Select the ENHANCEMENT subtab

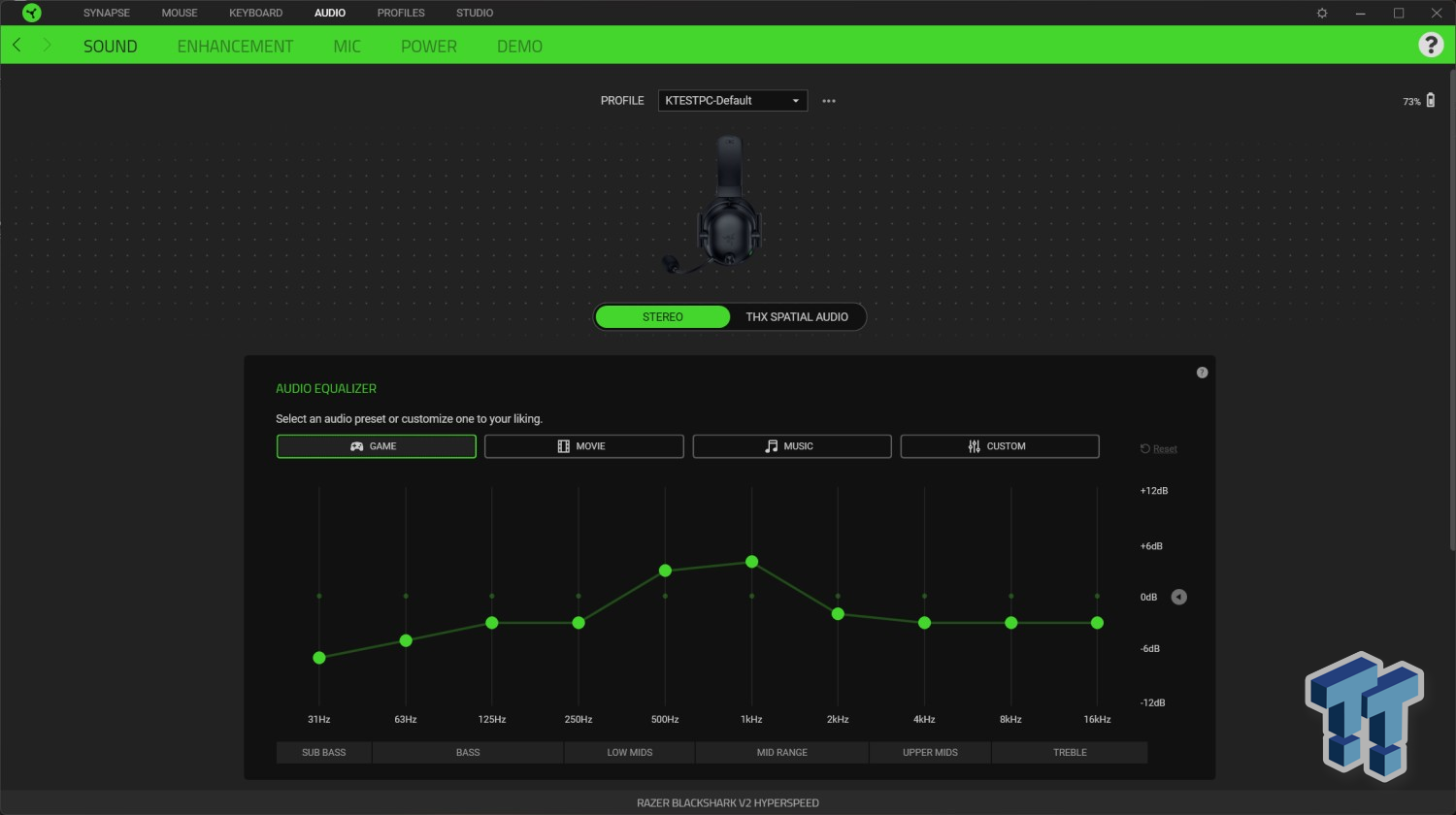click(x=235, y=46)
